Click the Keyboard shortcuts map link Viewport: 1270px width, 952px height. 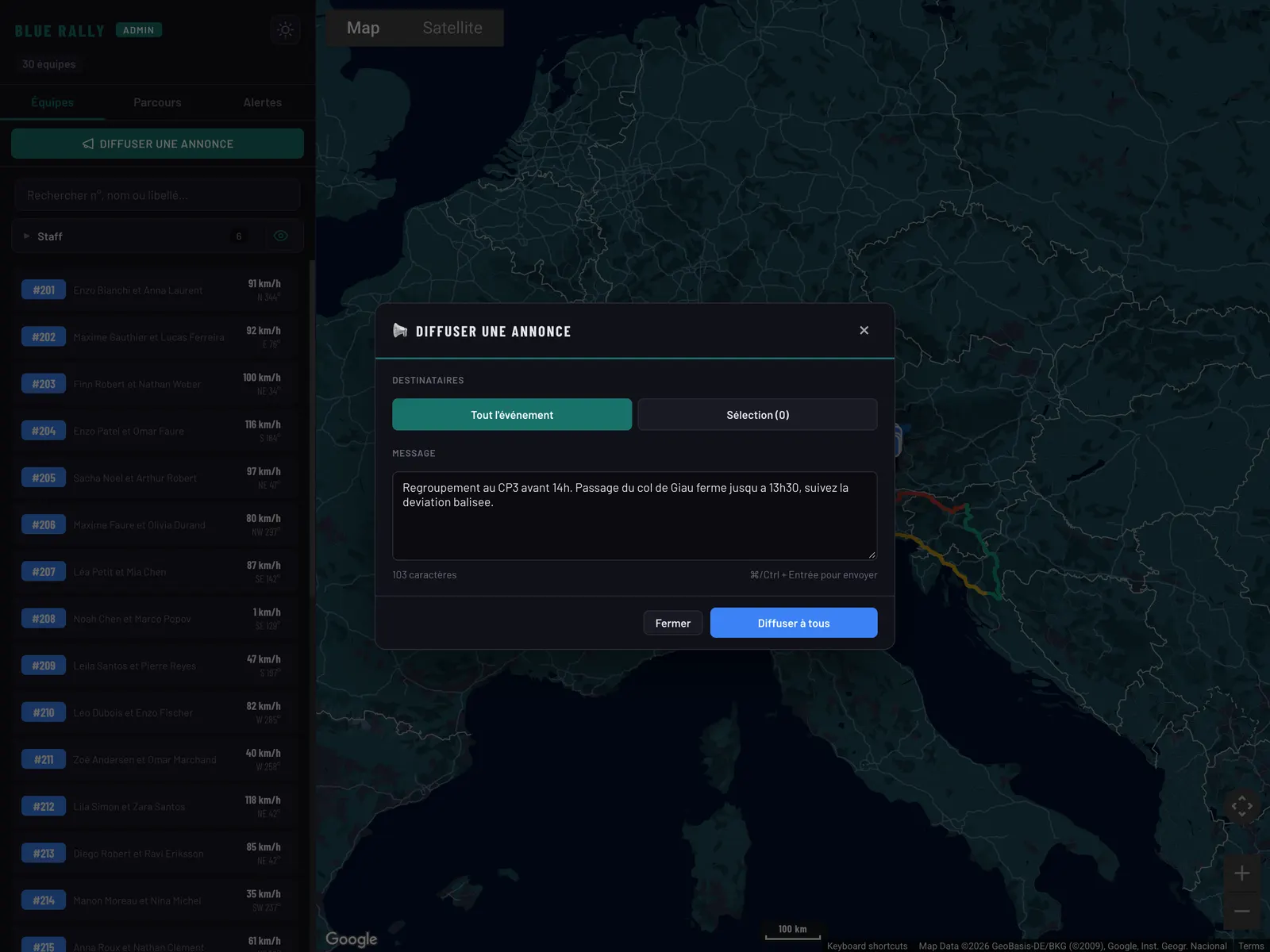(867, 946)
